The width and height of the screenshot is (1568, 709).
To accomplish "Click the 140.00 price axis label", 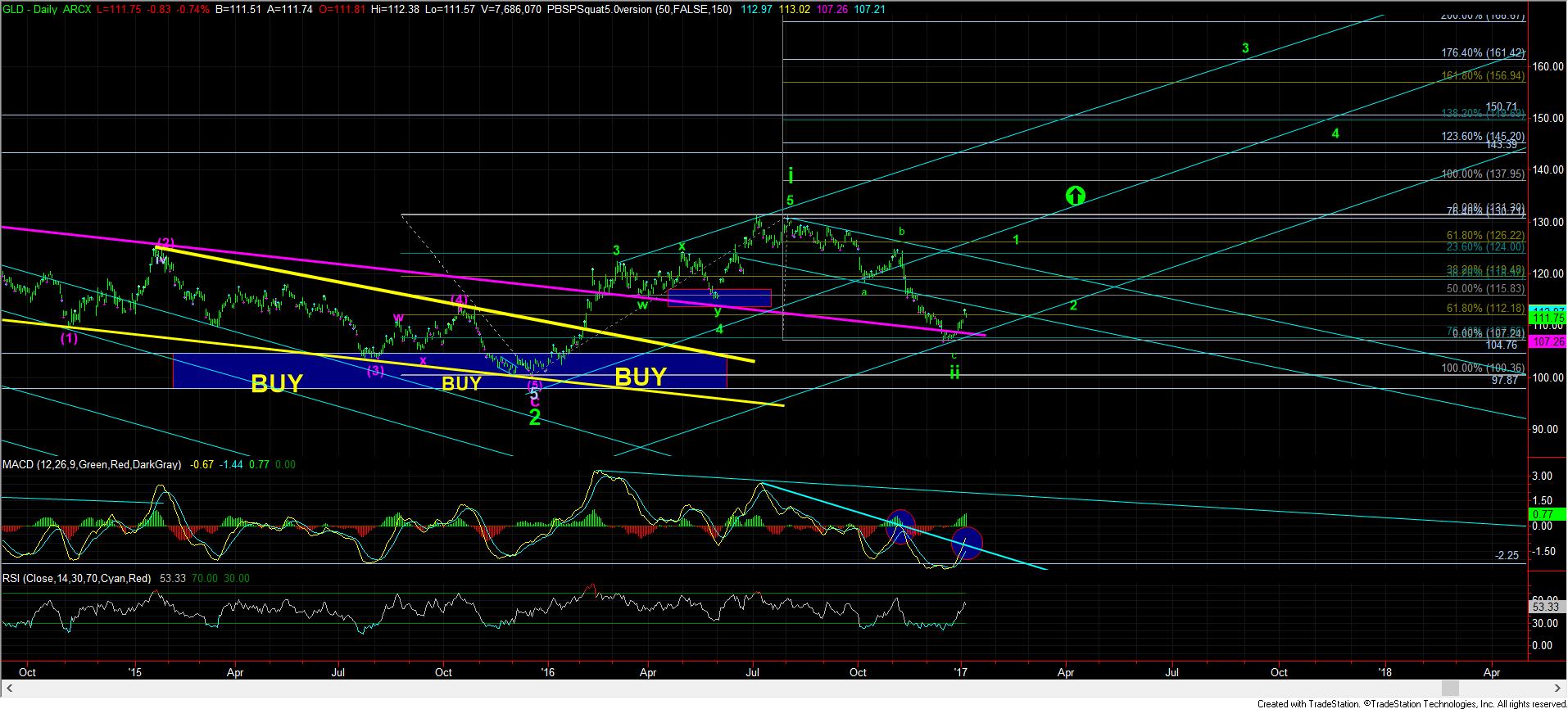I will [x=1547, y=170].
